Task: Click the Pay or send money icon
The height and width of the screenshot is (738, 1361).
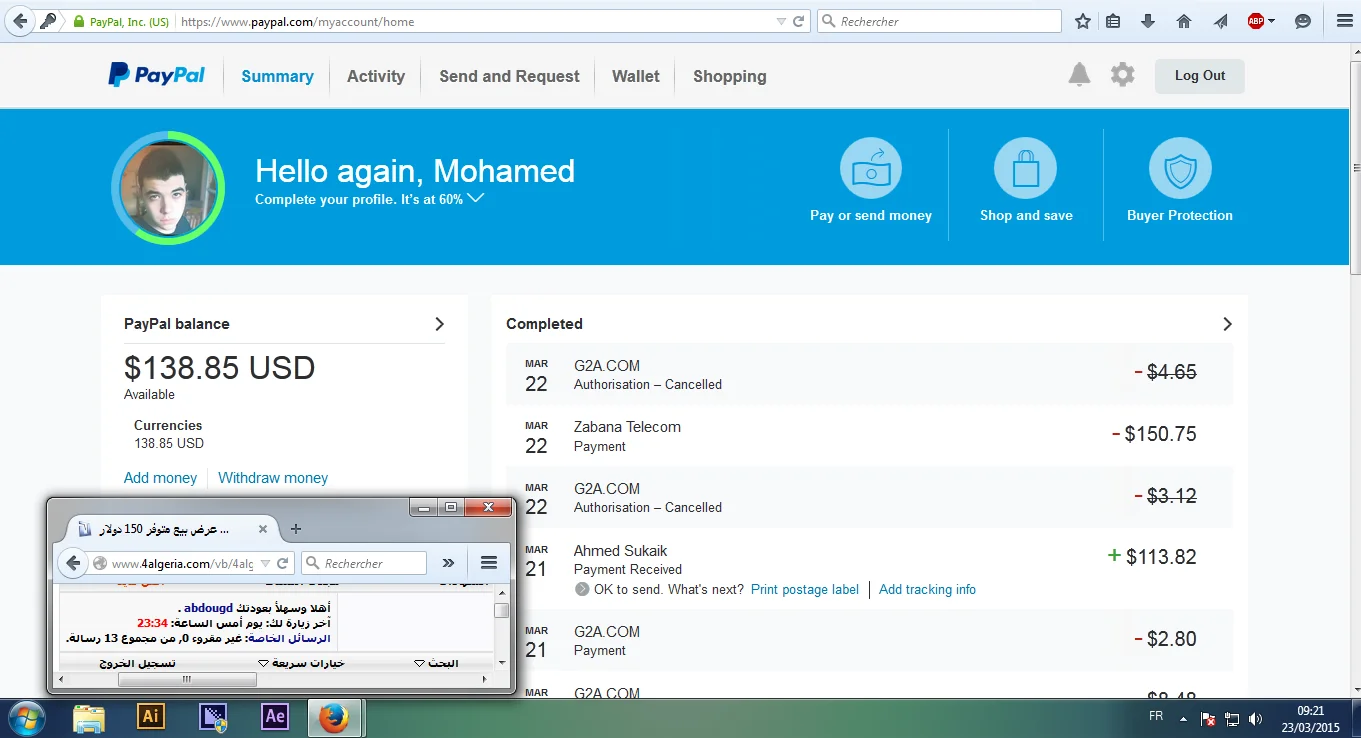Action: pyautogui.click(x=870, y=168)
